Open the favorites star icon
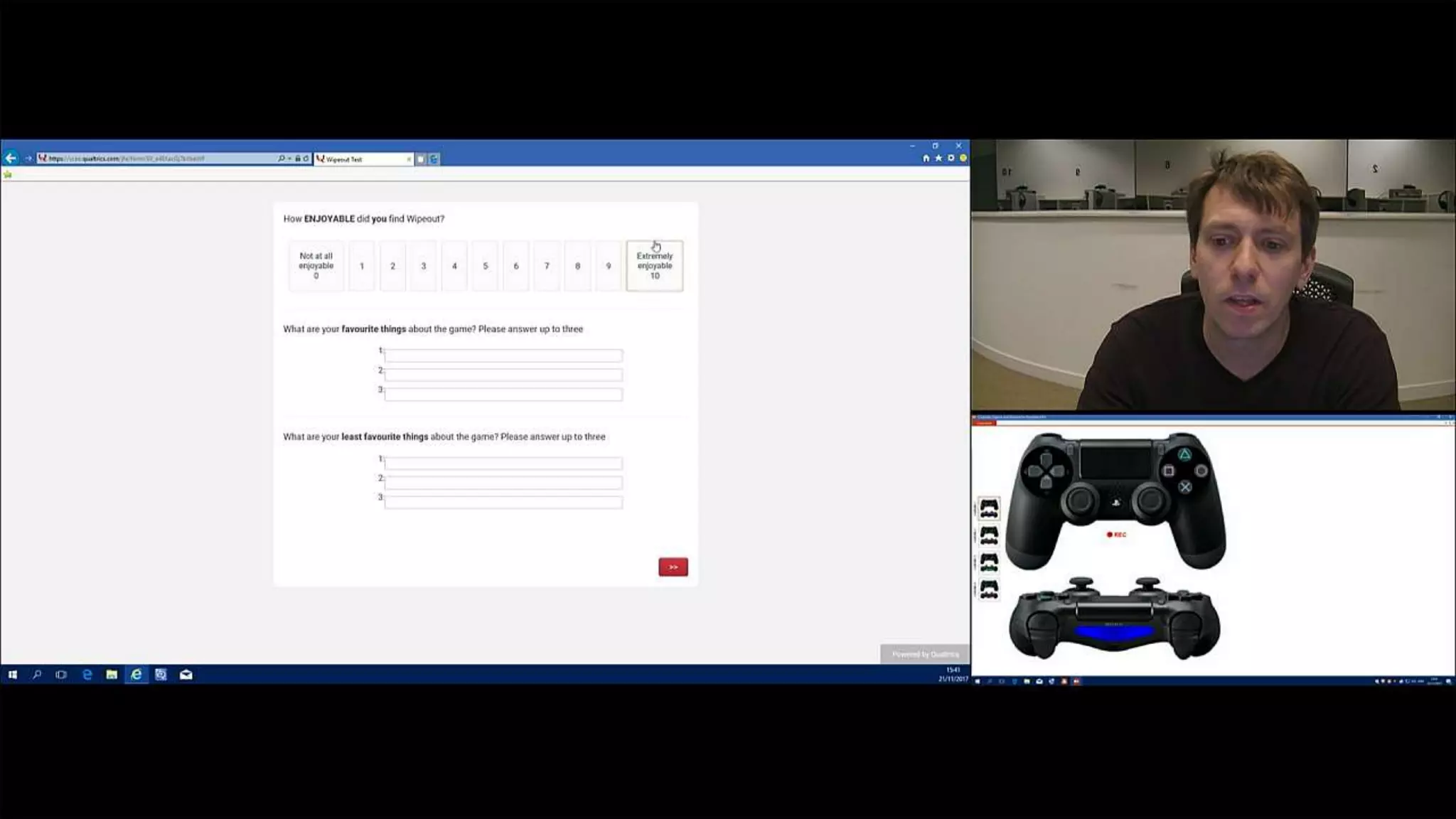1456x819 pixels. pyautogui.click(x=938, y=158)
